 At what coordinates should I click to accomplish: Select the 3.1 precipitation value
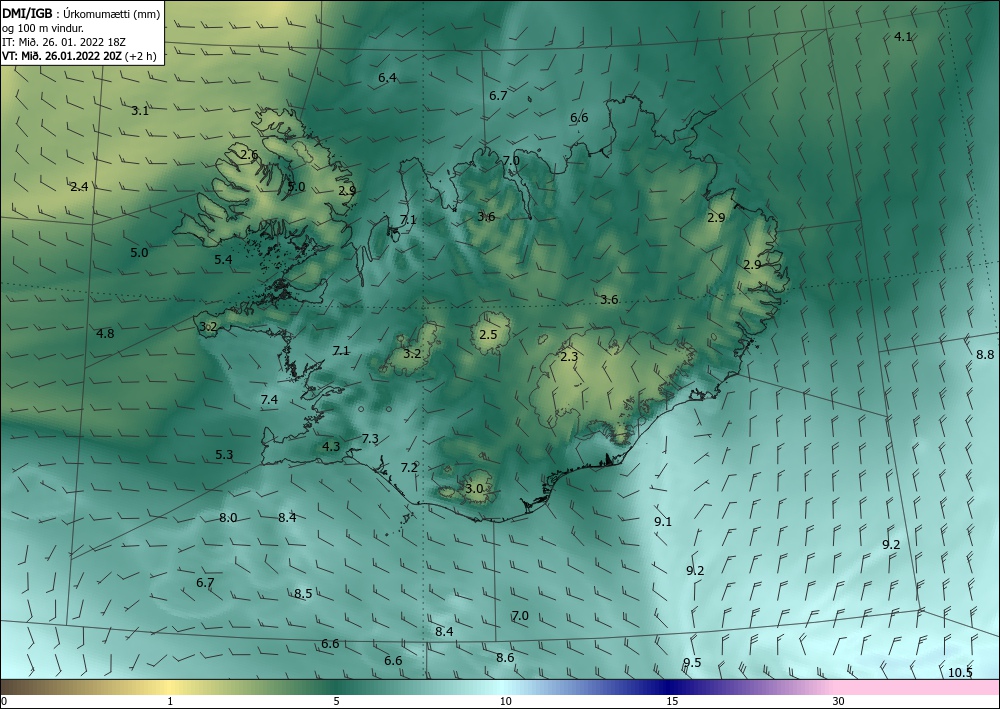point(140,110)
